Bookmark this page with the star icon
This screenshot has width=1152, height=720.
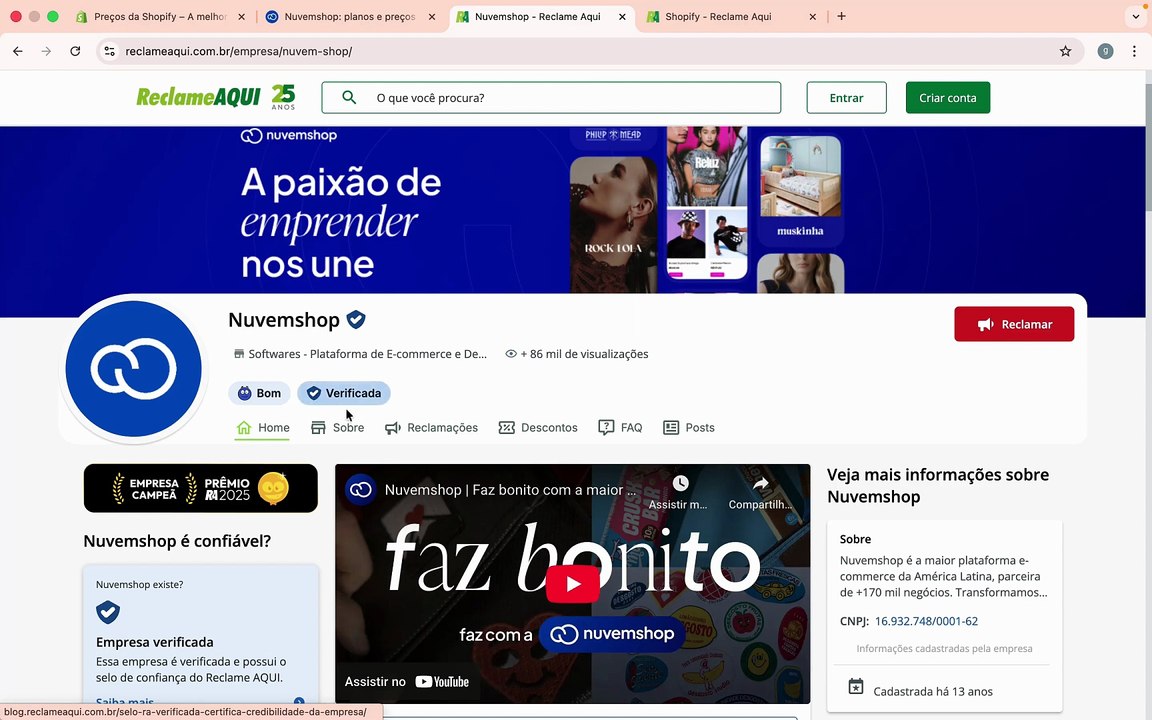tap(1065, 51)
